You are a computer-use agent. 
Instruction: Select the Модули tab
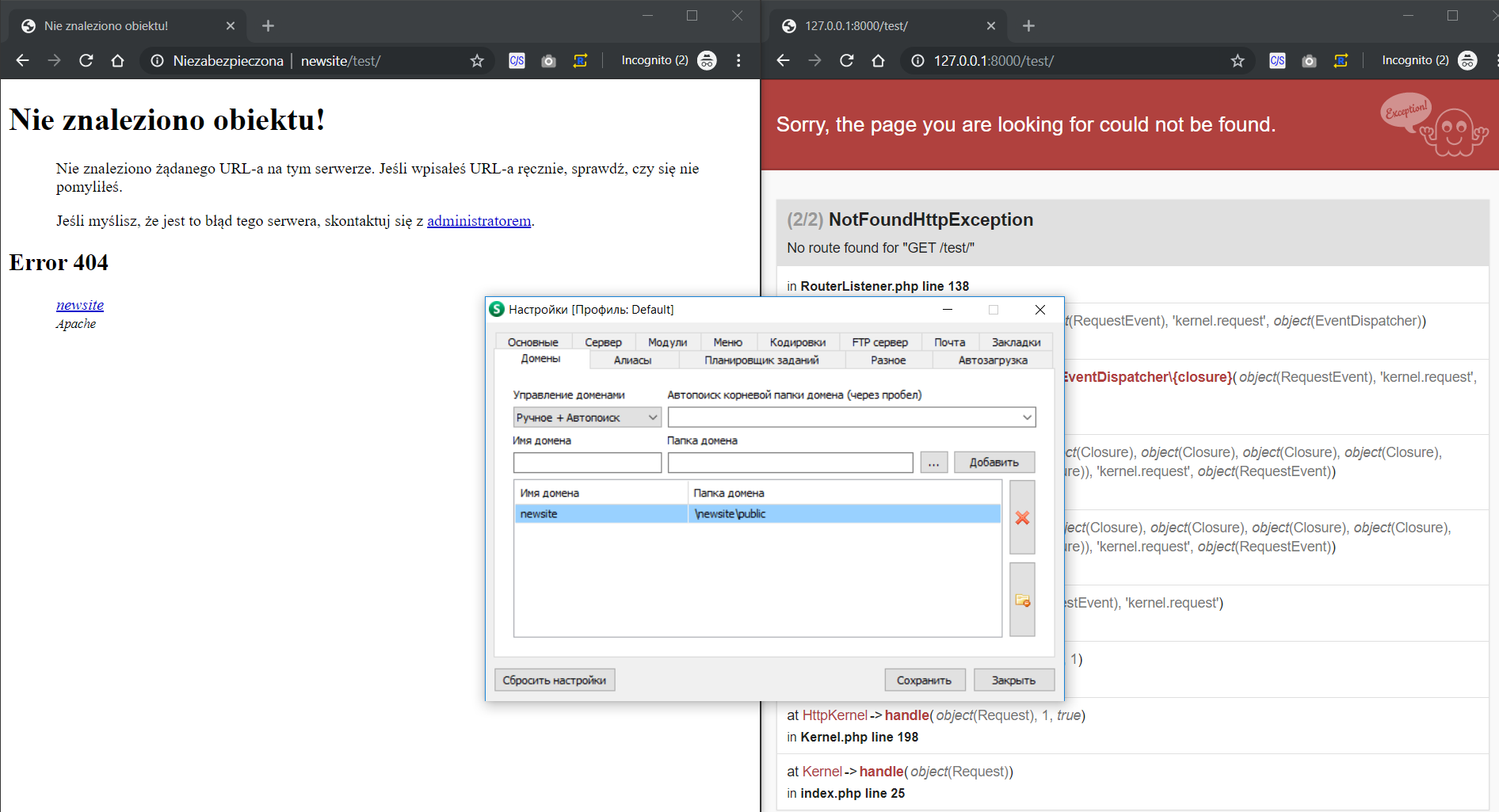pos(667,342)
